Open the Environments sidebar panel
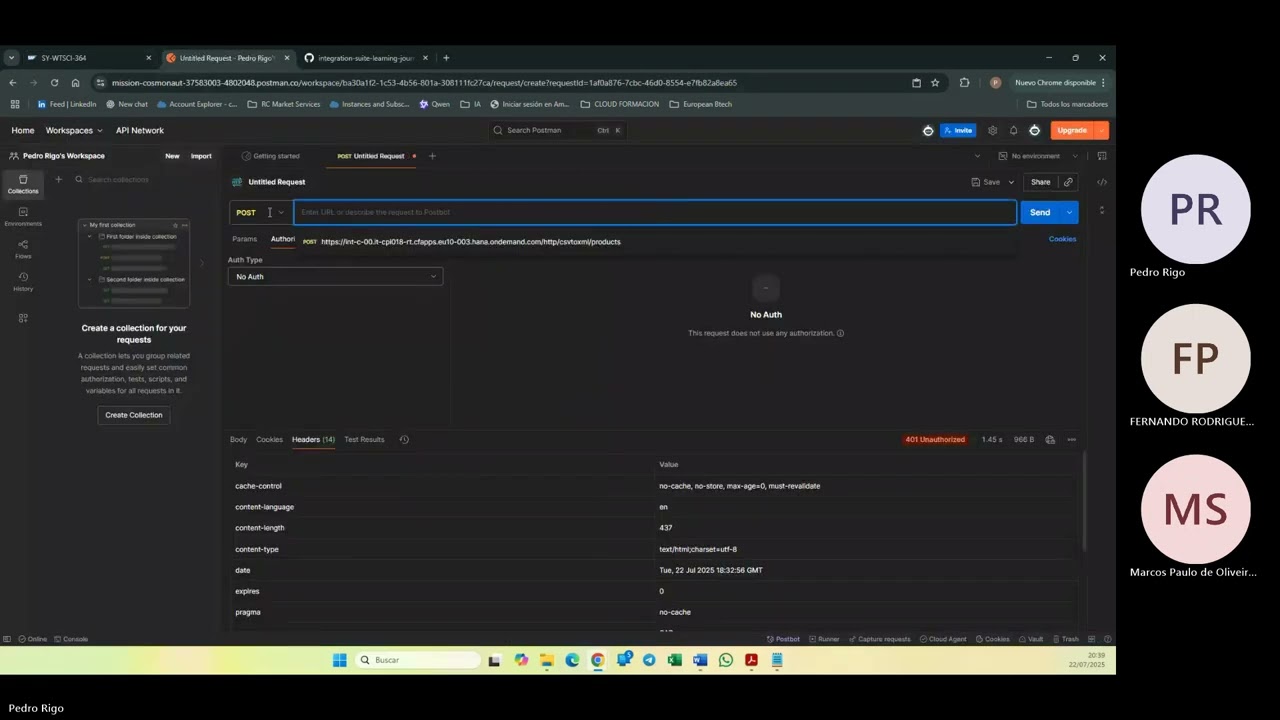The image size is (1280, 720). pos(23,216)
